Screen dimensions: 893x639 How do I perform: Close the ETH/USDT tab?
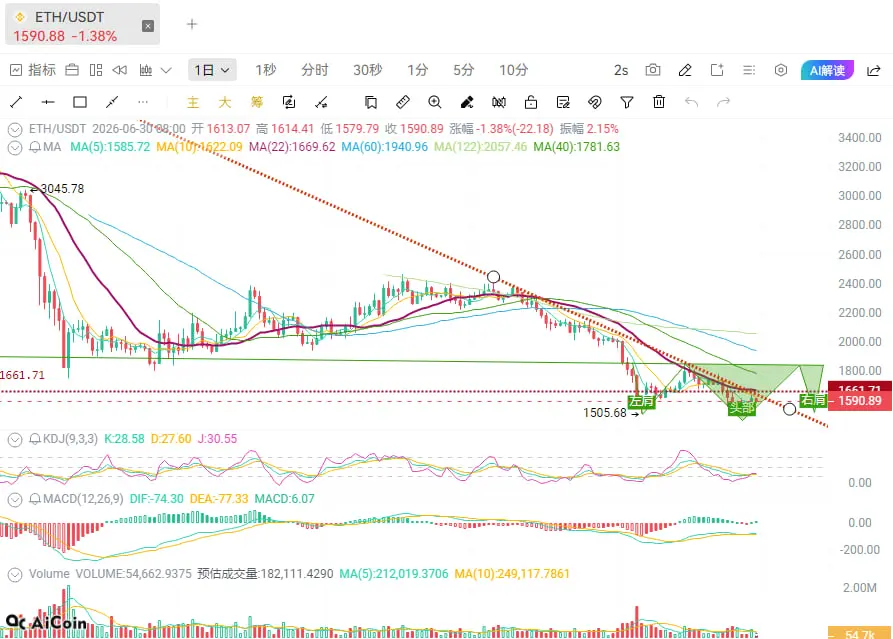[x=148, y=26]
